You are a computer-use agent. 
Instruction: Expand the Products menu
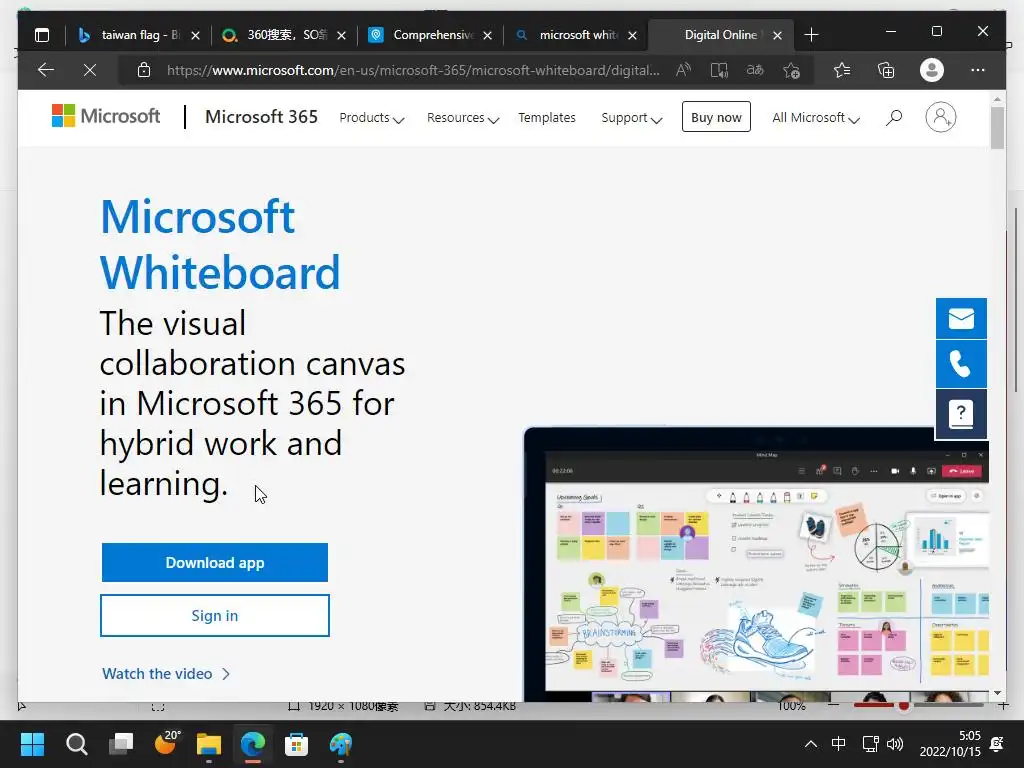pos(372,118)
